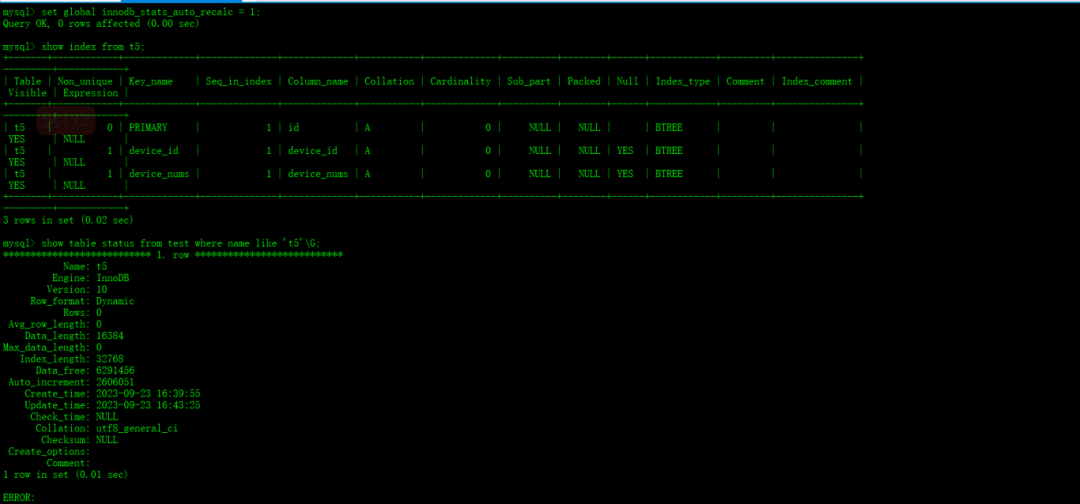This screenshot has width=1080, height=504.
Task: Select the '1. row' separator line
Action: [x=173, y=255]
